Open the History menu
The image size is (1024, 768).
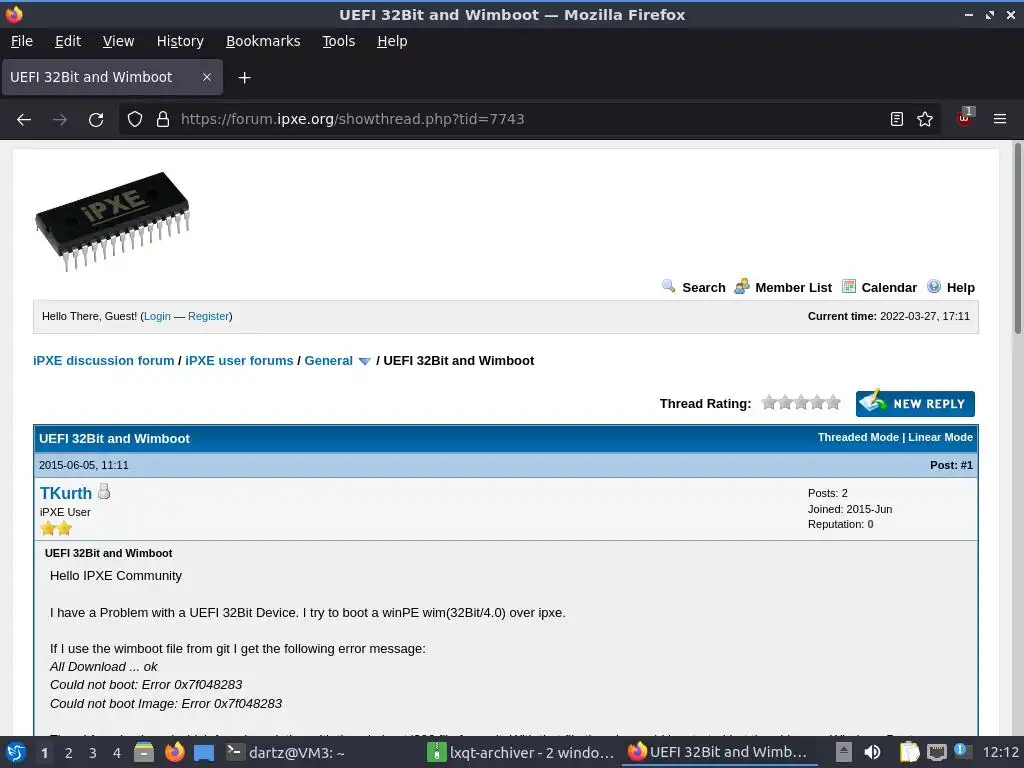[180, 41]
